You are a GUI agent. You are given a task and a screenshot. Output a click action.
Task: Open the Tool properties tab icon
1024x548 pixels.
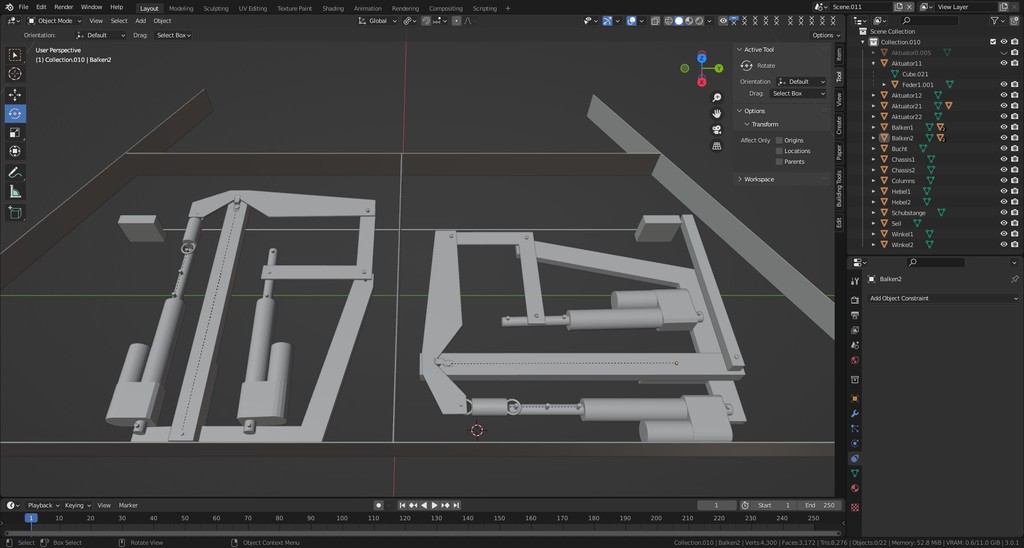[x=855, y=281]
